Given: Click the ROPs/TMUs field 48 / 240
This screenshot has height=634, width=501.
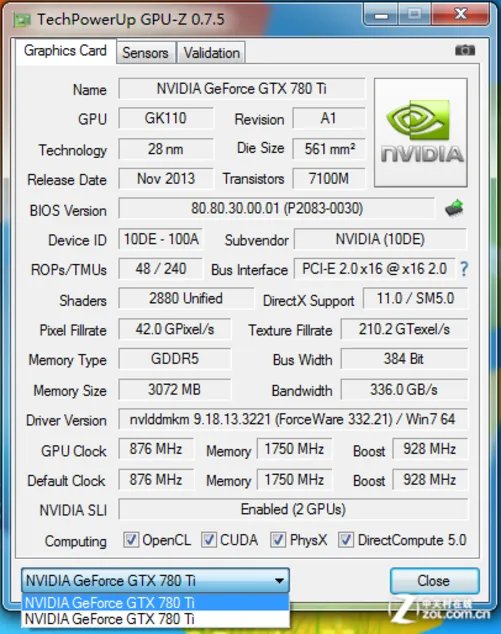Looking at the screenshot, I should click(161, 269).
